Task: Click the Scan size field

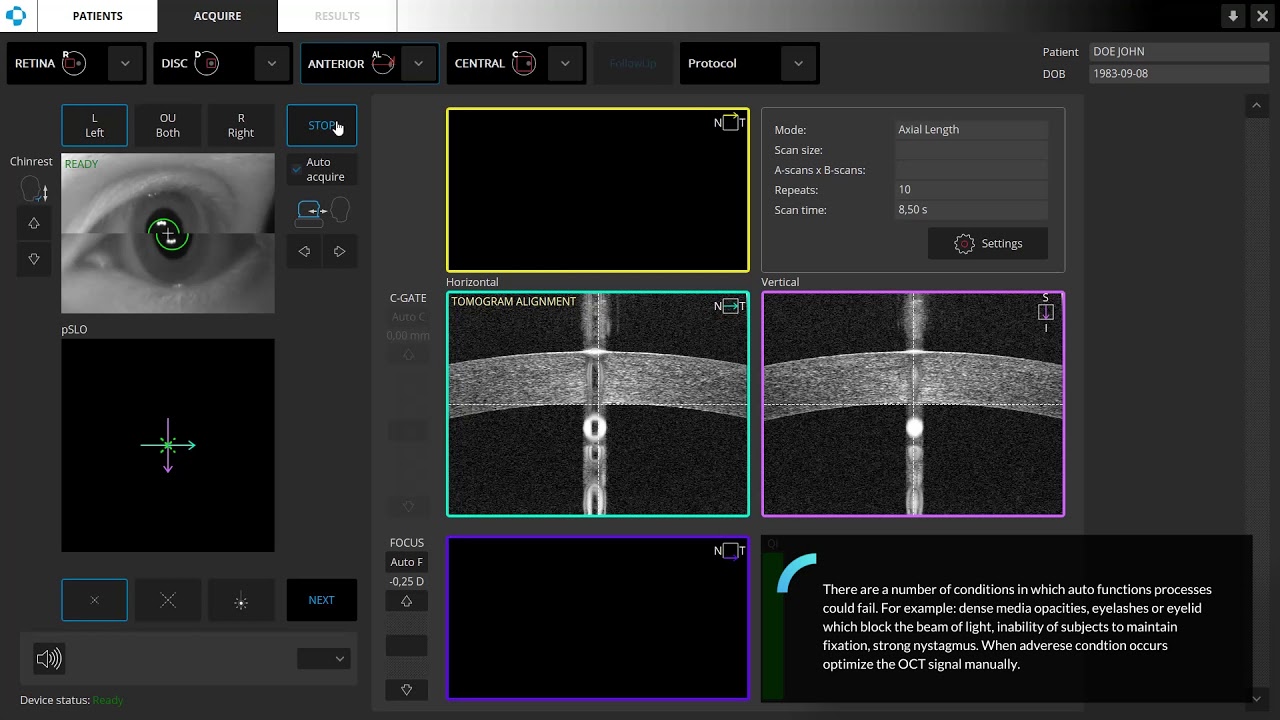Action: (971, 149)
